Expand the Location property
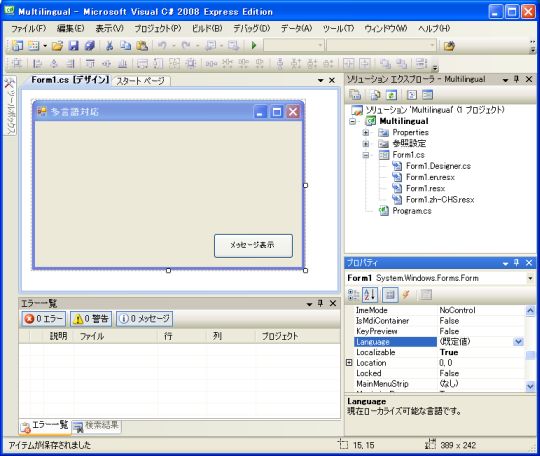 (349, 363)
